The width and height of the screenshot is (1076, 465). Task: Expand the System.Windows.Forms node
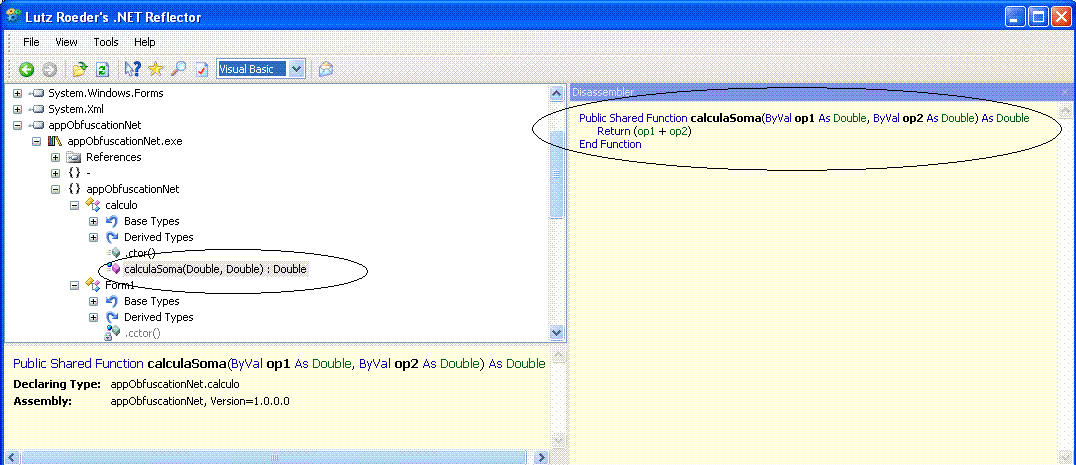18,93
